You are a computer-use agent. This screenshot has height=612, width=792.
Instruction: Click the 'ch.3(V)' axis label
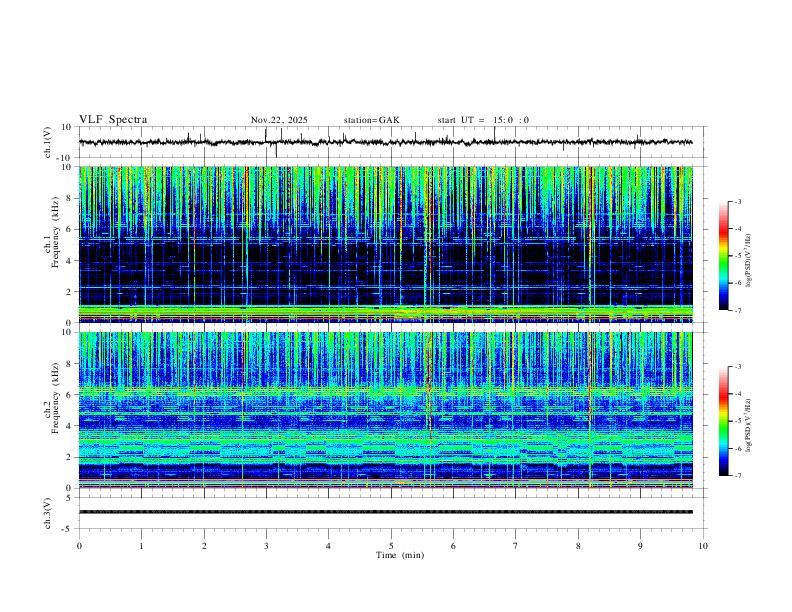48,513
